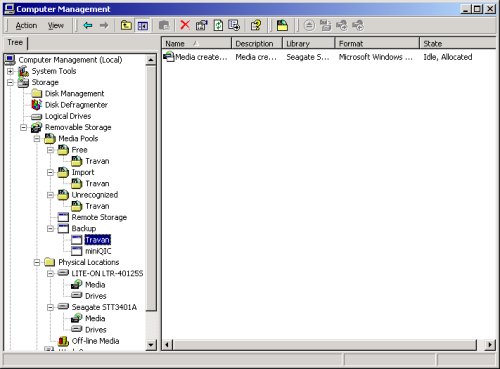Click the Create Media Pool toolbar icon
The width and height of the screenshot is (500, 369).
[282, 25]
